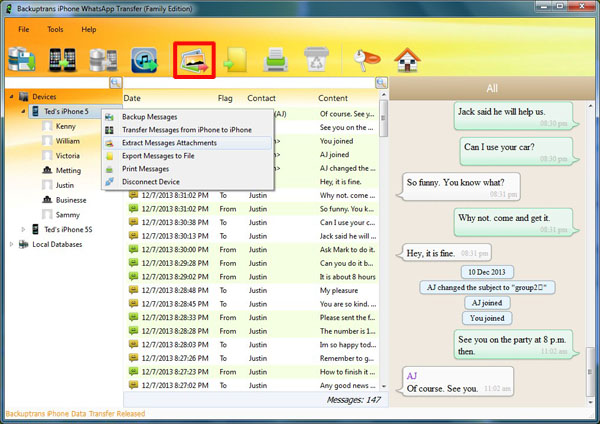Image resolution: width=600 pixels, height=424 pixels.
Task: Click the iTunes backup import toolbar icon
Action: (144, 60)
